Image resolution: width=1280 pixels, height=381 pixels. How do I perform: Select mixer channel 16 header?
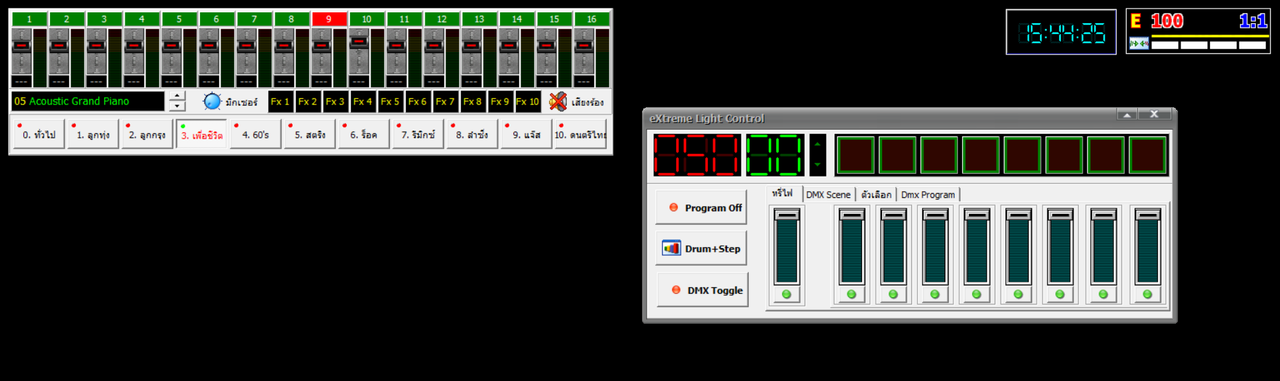tap(592, 19)
